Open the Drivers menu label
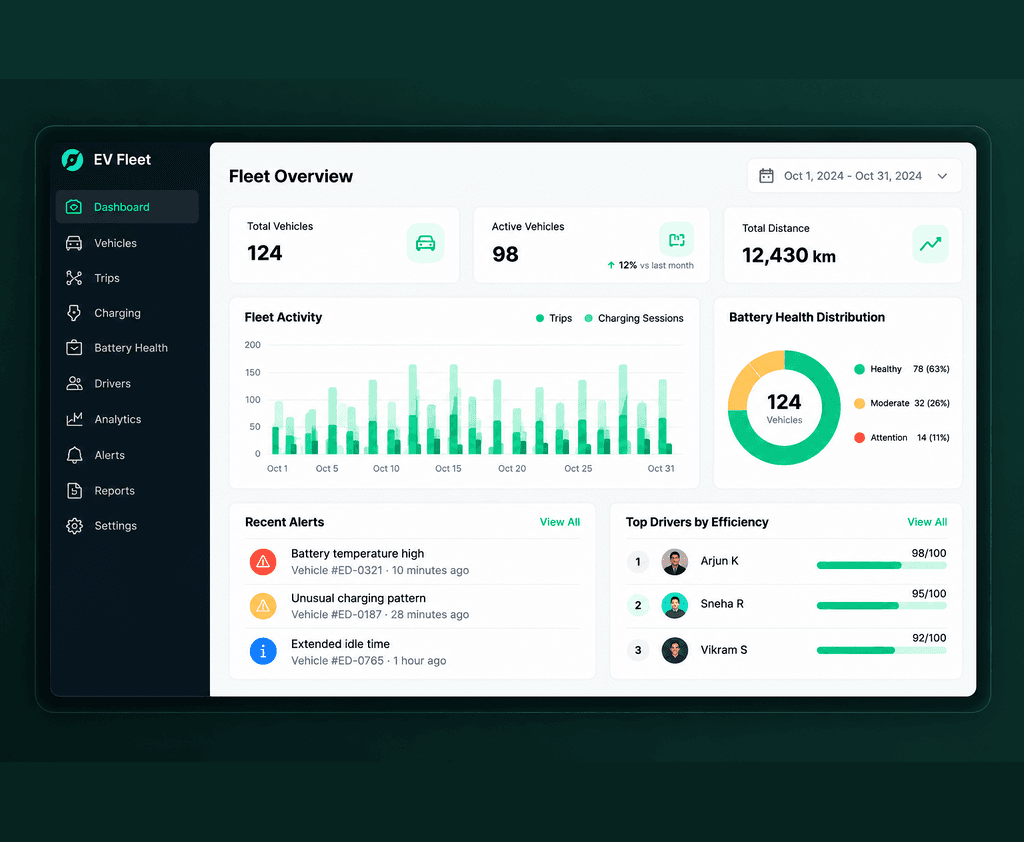Viewport: 1024px width, 842px height. (112, 383)
